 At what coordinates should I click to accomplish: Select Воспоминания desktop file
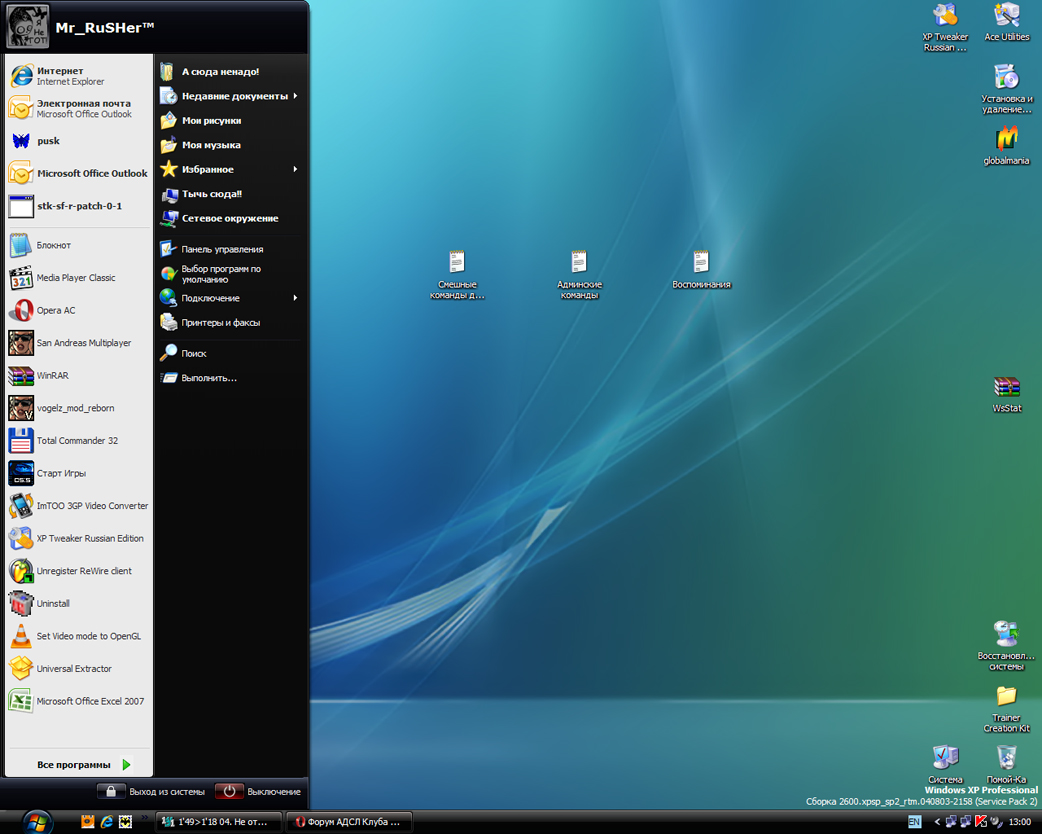coord(701,269)
